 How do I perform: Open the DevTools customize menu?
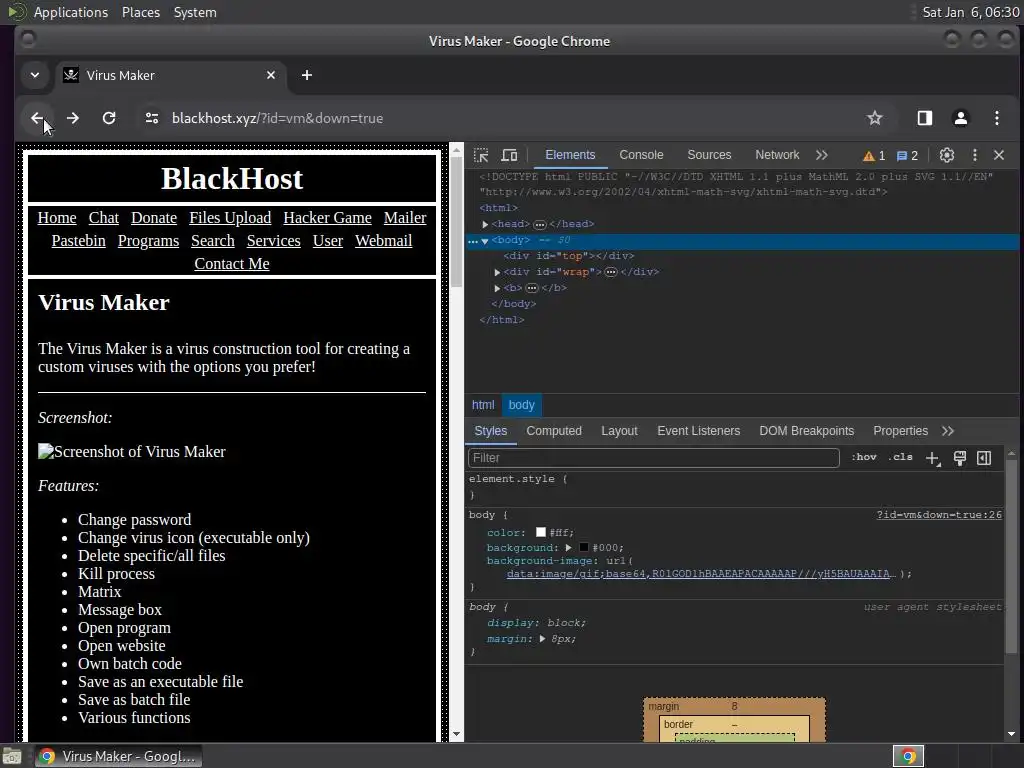[x=975, y=155]
